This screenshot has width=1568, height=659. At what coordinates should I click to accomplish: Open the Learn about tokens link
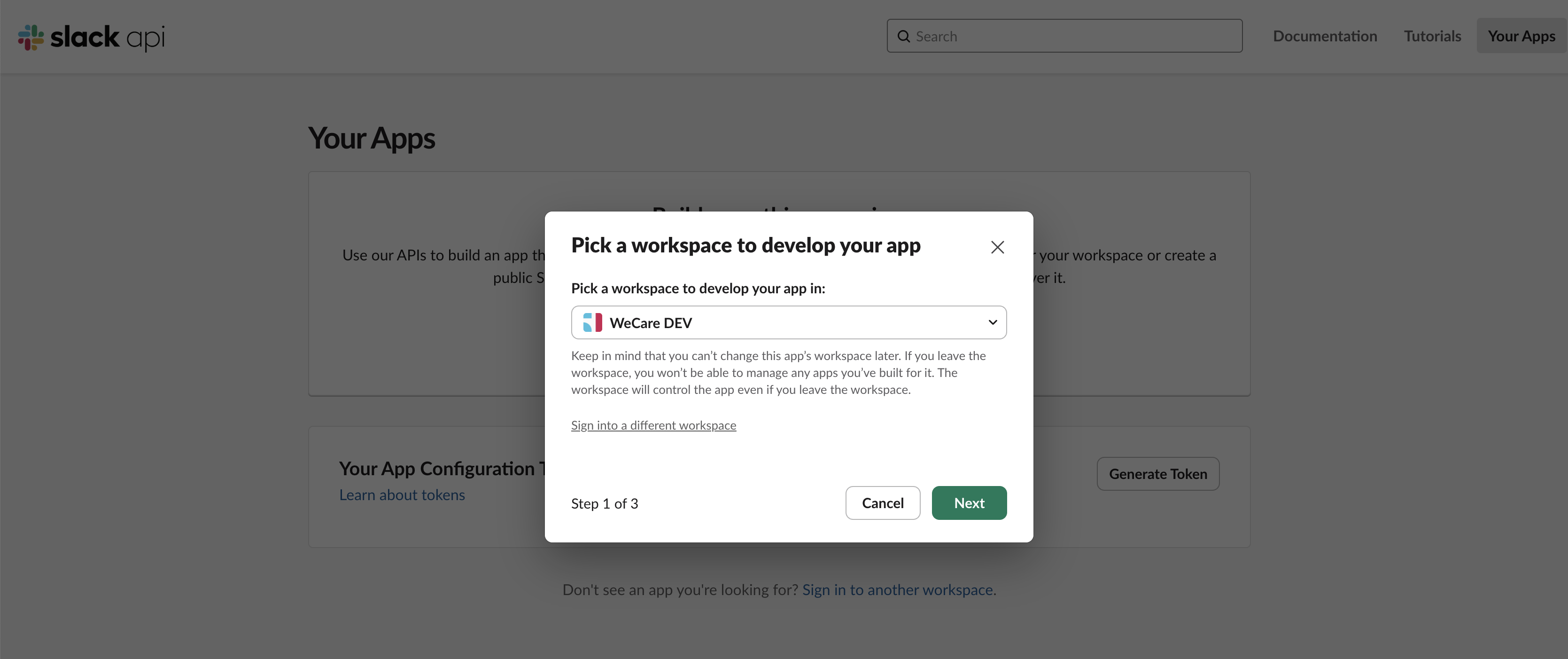[x=402, y=495]
